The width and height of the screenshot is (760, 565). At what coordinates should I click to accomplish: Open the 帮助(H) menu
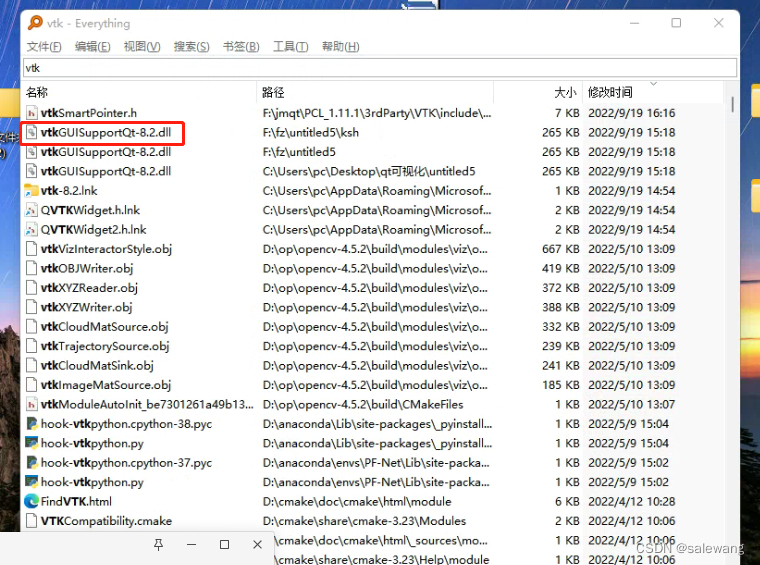pyautogui.click(x=341, y=47)
